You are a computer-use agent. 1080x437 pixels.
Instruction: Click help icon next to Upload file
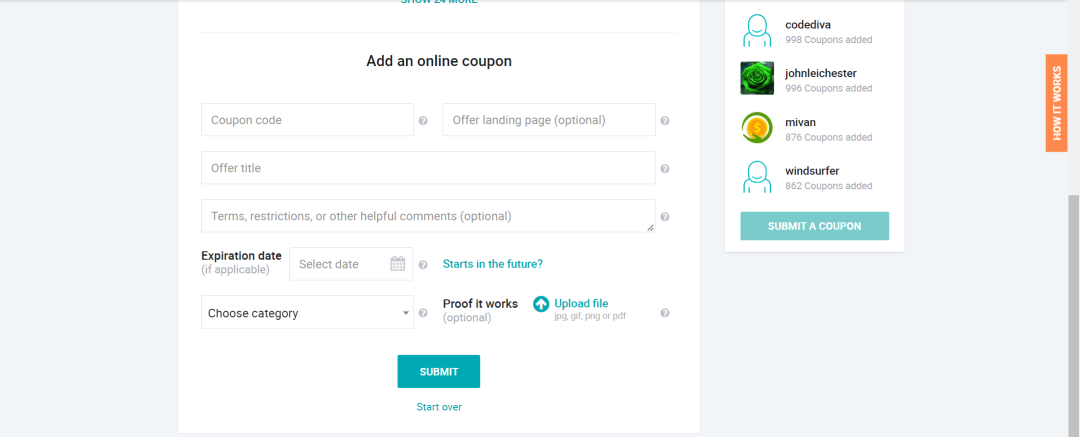[x=665, y=313]
